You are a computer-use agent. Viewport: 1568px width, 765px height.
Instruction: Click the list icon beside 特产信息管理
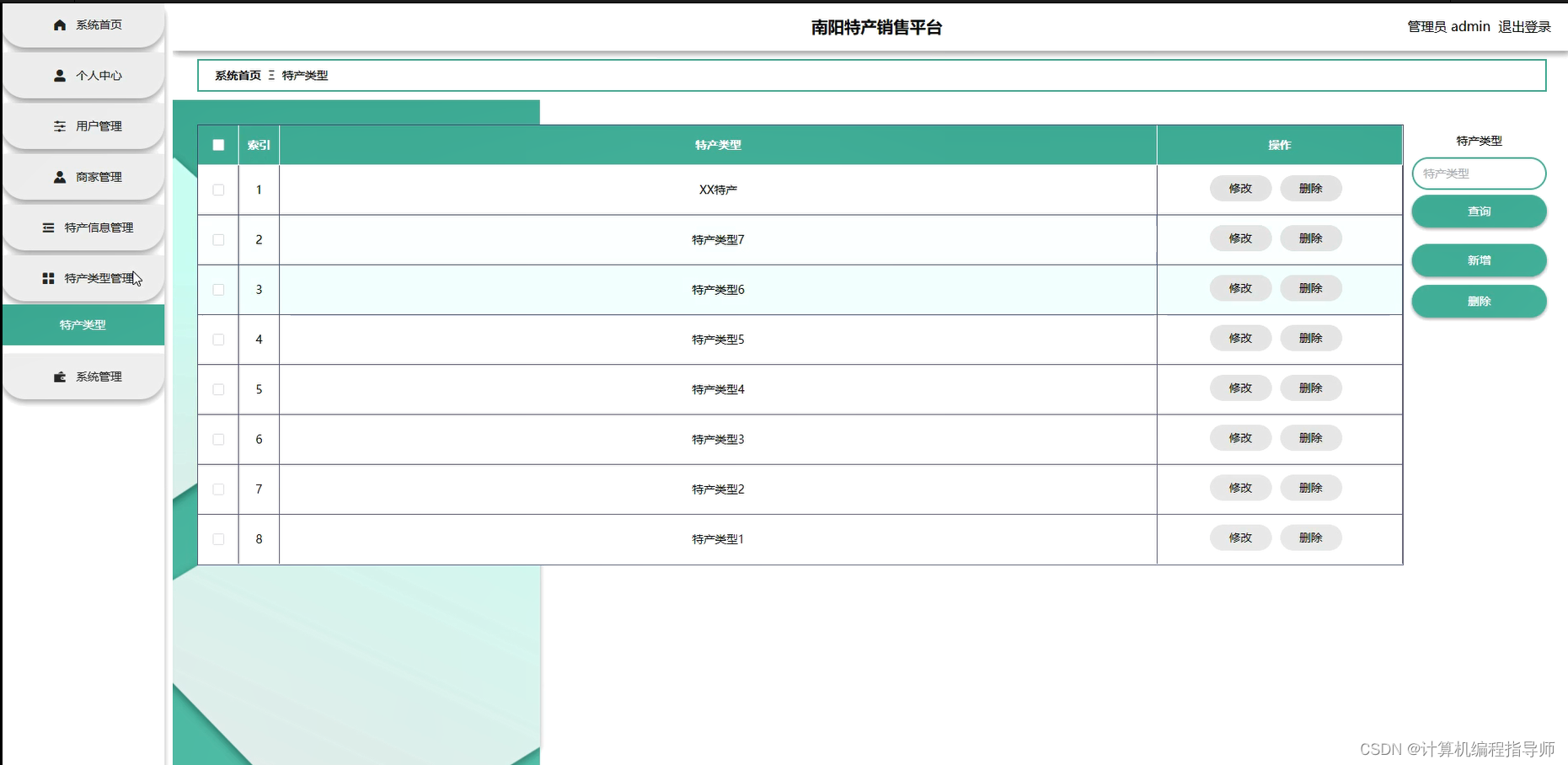coord(48,227)
